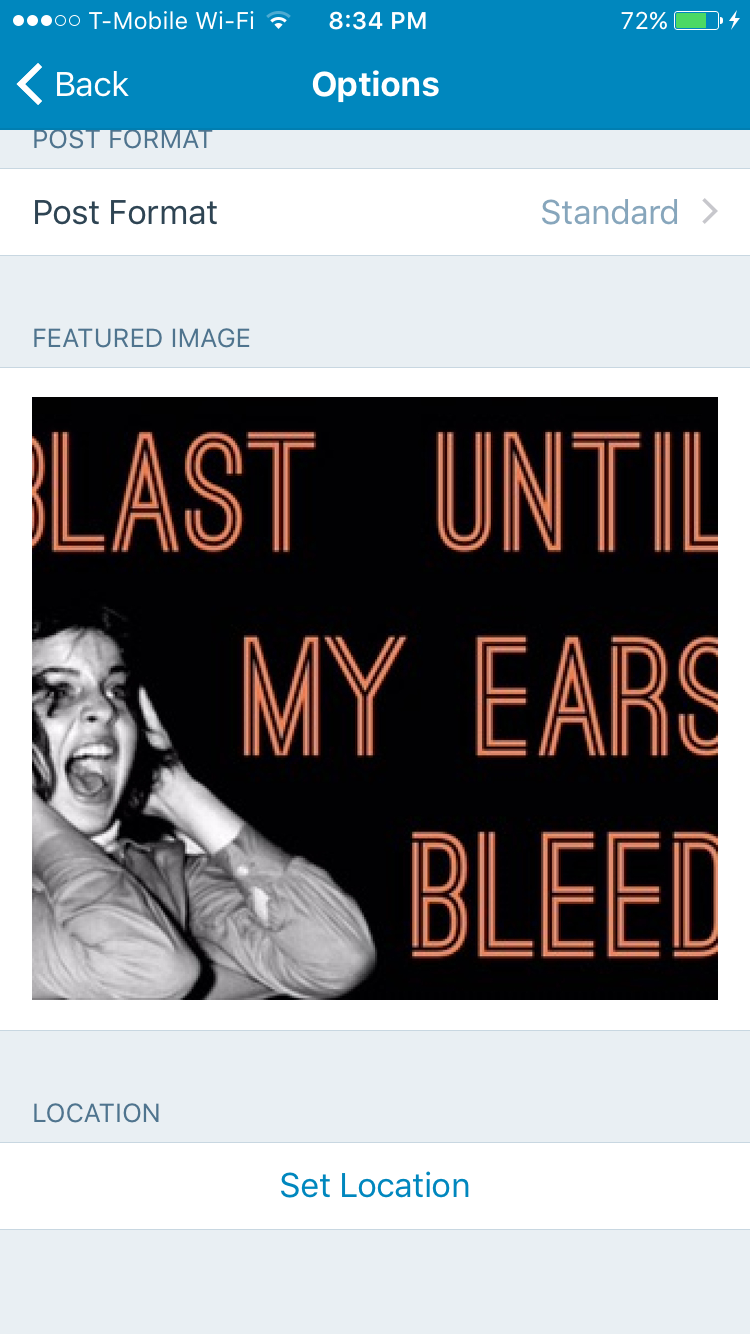Tap the MY EARS text in featured image
The height and width of the screenshot is (1334, 750).
coord(480,695)
